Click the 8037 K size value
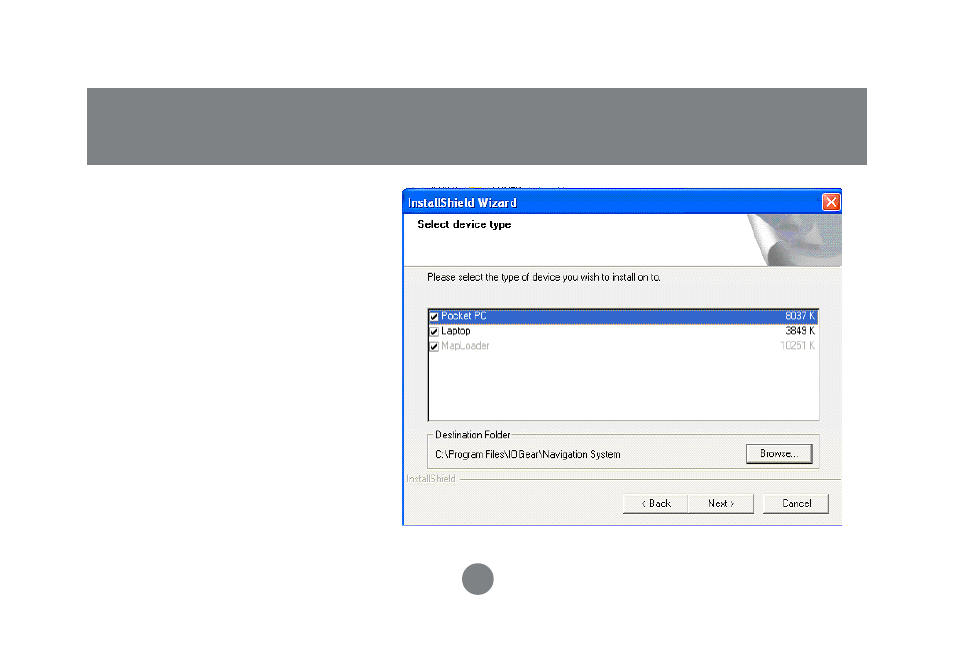Viewport: 954px width, 664px height. click(x=799, y=316)
